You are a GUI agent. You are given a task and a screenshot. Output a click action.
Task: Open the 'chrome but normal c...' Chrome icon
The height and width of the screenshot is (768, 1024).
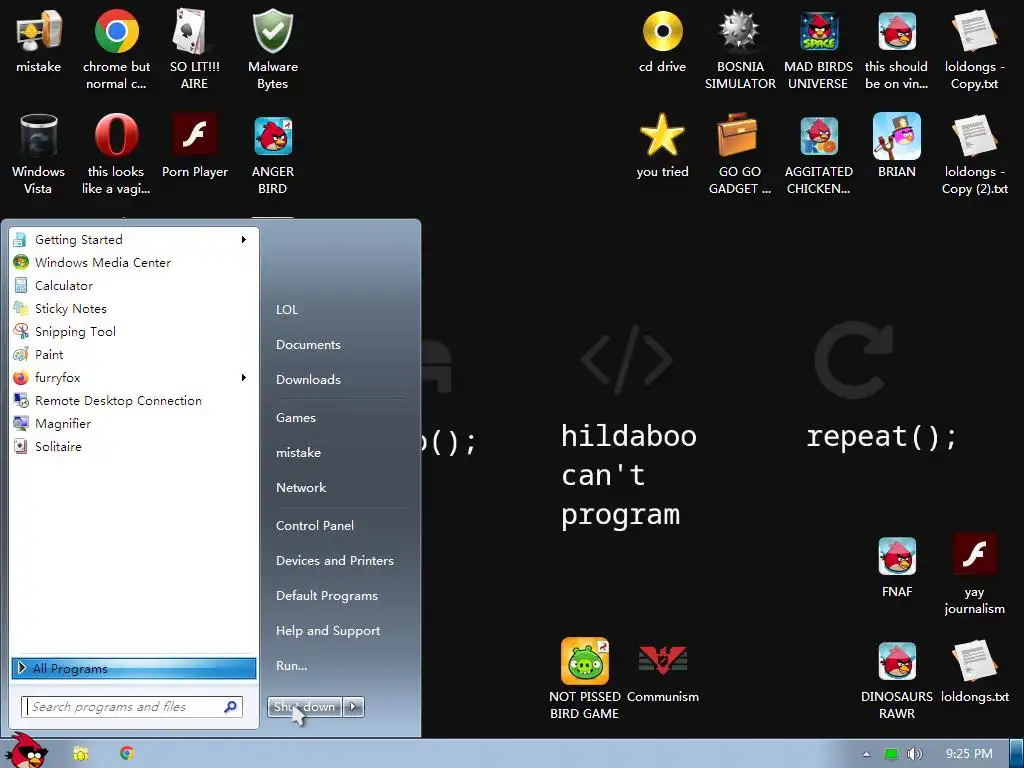coord(116,31)
